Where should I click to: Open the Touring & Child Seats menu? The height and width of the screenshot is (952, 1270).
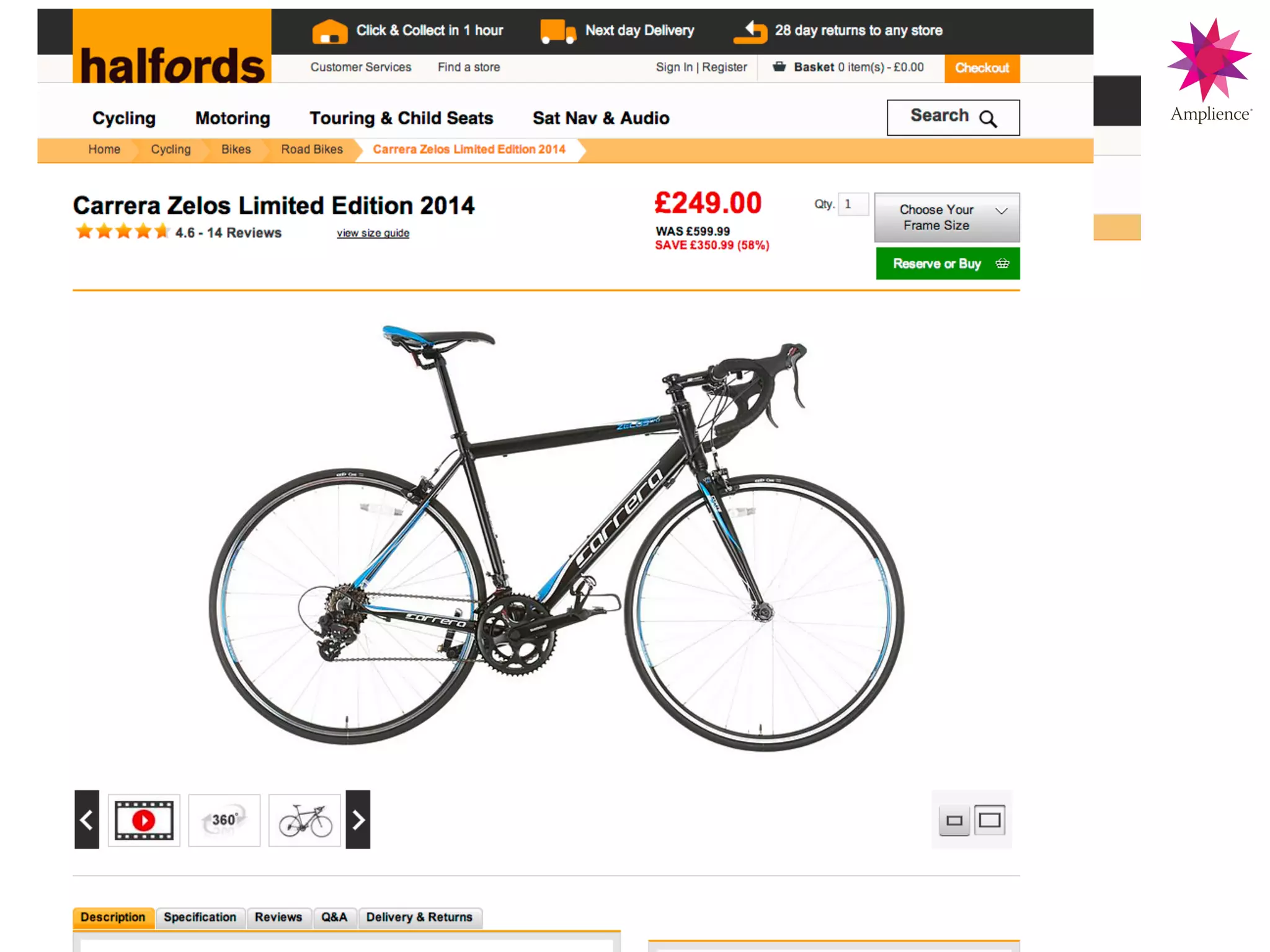pos(401,118)
